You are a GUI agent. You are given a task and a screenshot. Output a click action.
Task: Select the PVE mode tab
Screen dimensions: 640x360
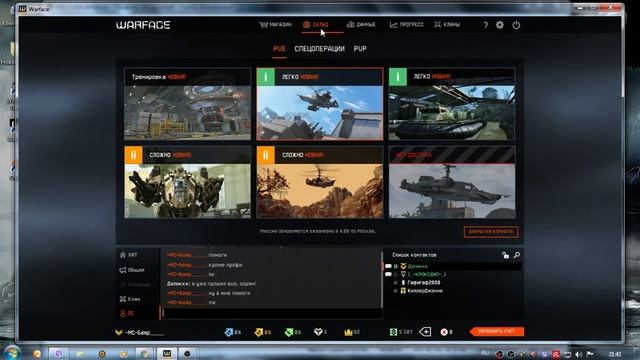[279, 49]
